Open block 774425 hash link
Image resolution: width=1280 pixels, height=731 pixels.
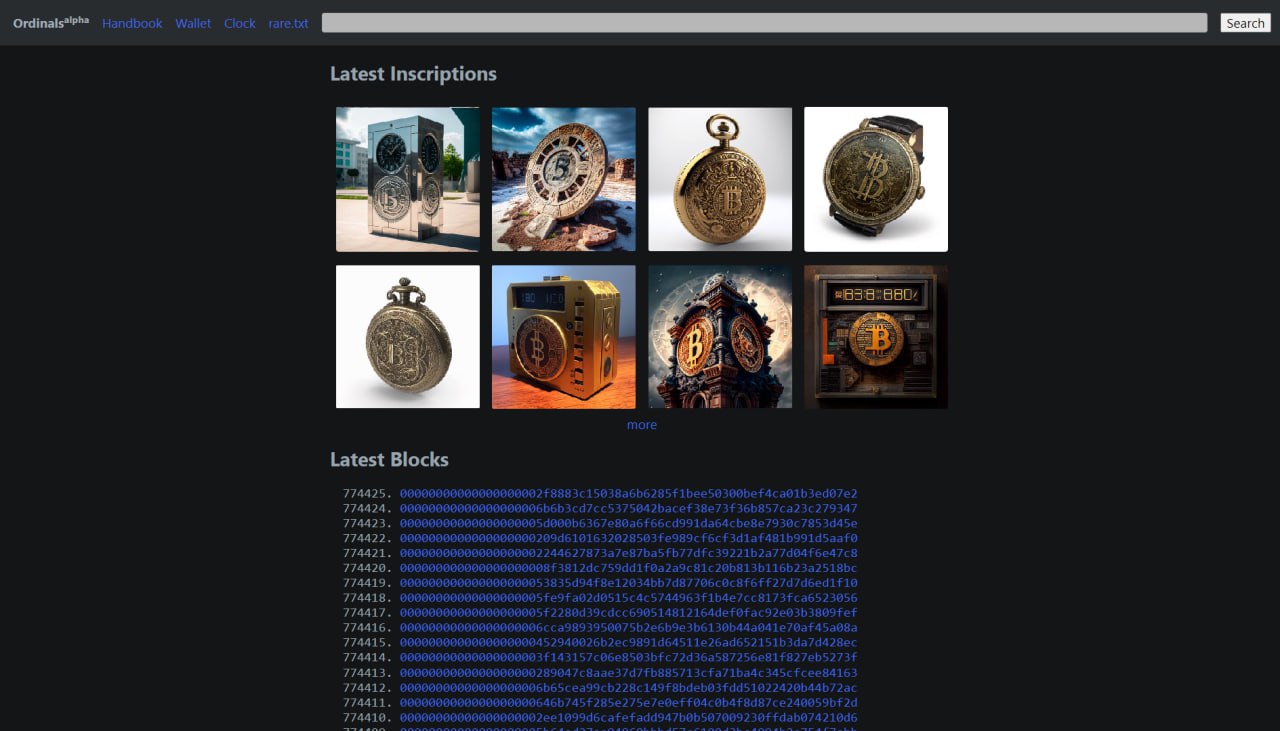(x=629, y=494)
